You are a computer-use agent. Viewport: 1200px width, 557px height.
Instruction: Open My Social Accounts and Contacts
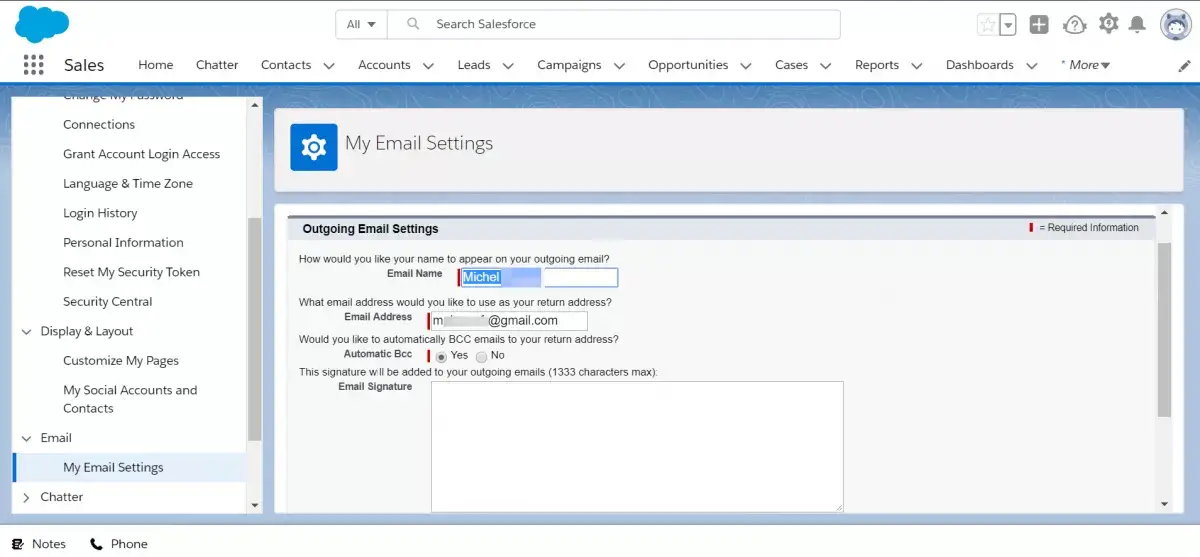130,399
